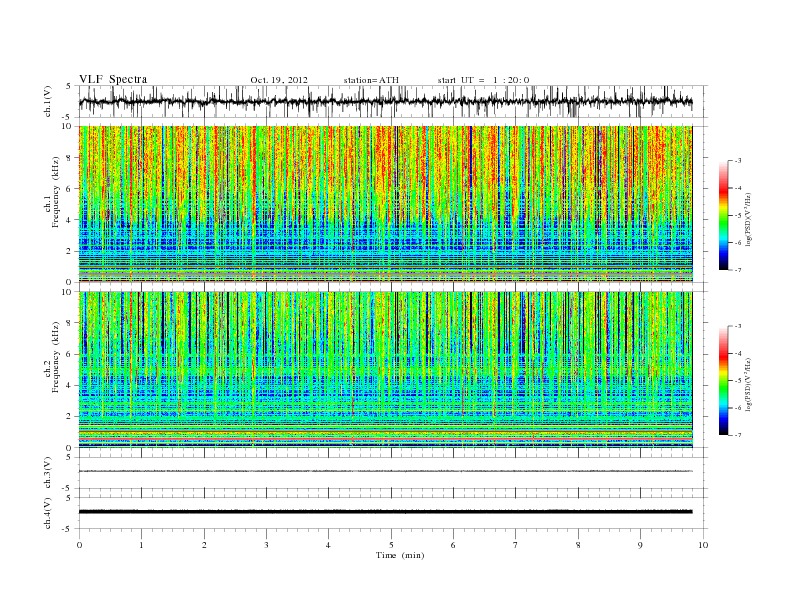The height and width of the screenshot is (612, 792).
Task: Click the "VLF Spectra" plot title
Action: pos(113,79)
